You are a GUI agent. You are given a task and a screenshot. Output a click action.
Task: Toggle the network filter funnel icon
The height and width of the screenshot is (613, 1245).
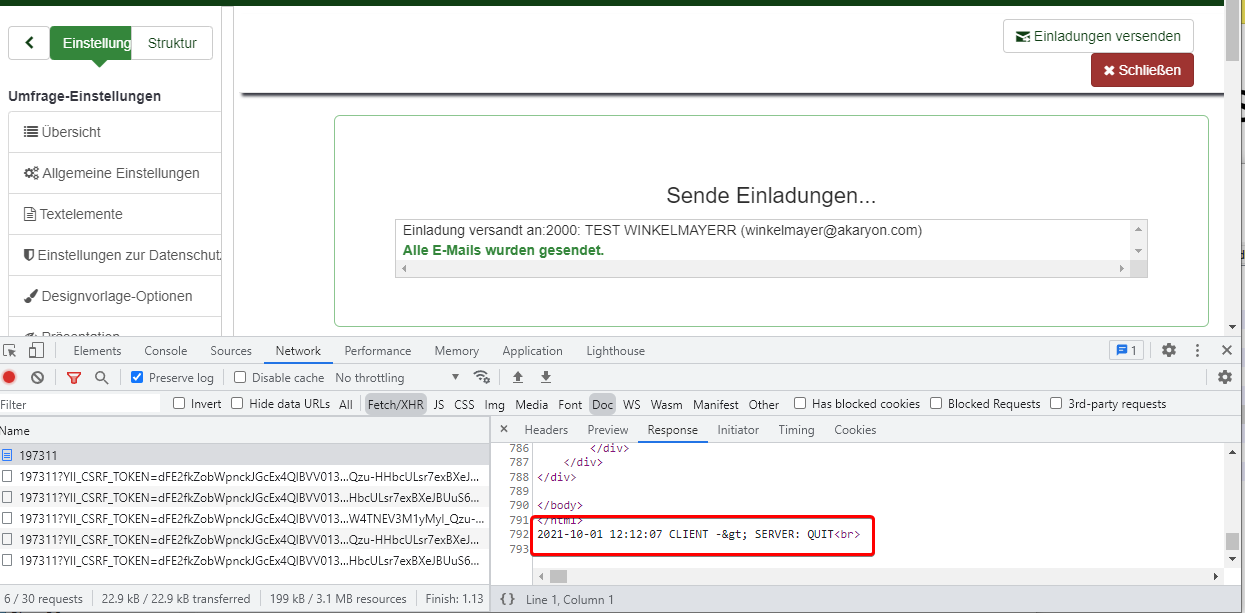point(74,378)
